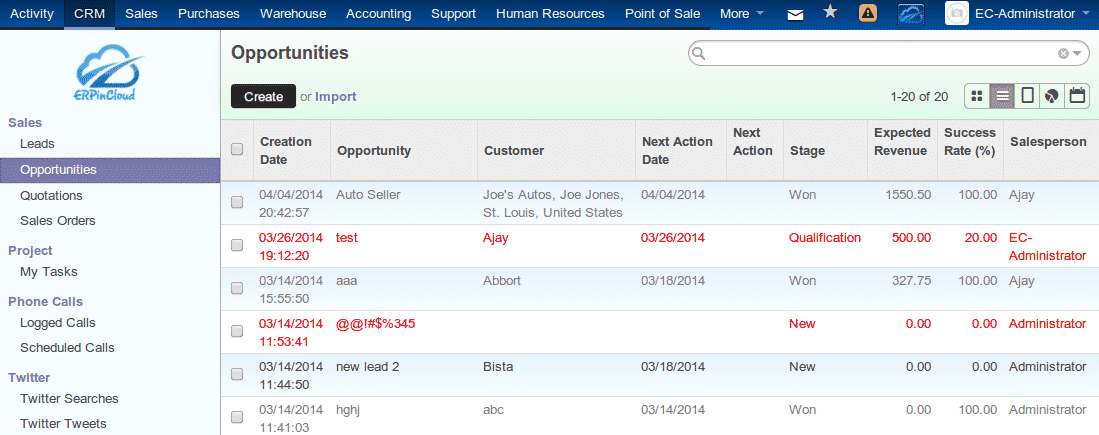
Task: Switch to calendar view
Action: tap(1077, 96)
